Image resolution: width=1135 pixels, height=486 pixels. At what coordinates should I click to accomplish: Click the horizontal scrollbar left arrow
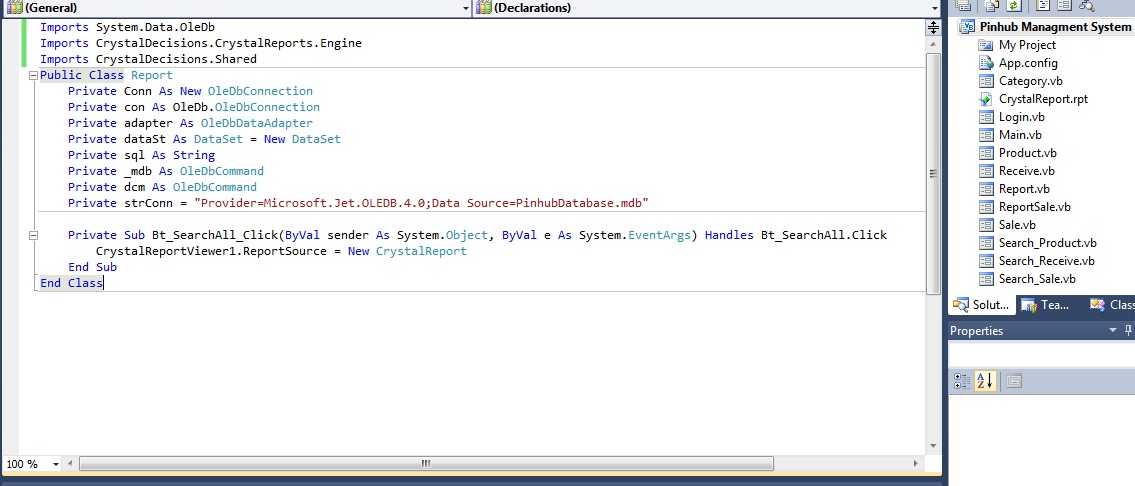pyautogui.click(x=71, y=464)
